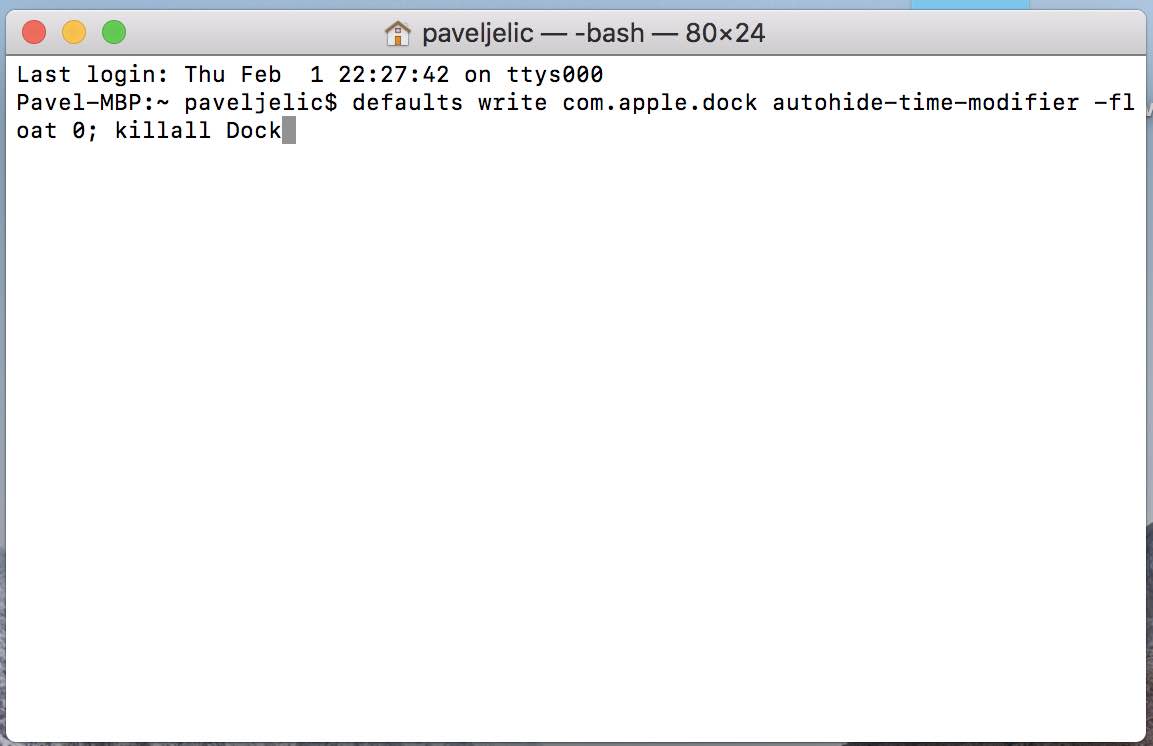Click the empty area of the terminal
This screenshot has width=1153, height=746.
click(576, 450)
